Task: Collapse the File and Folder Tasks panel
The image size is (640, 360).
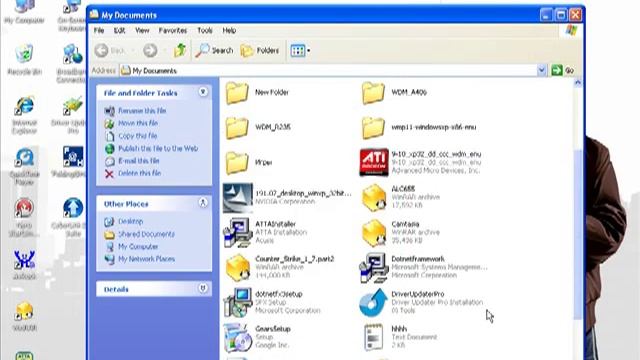Action: 203,92
